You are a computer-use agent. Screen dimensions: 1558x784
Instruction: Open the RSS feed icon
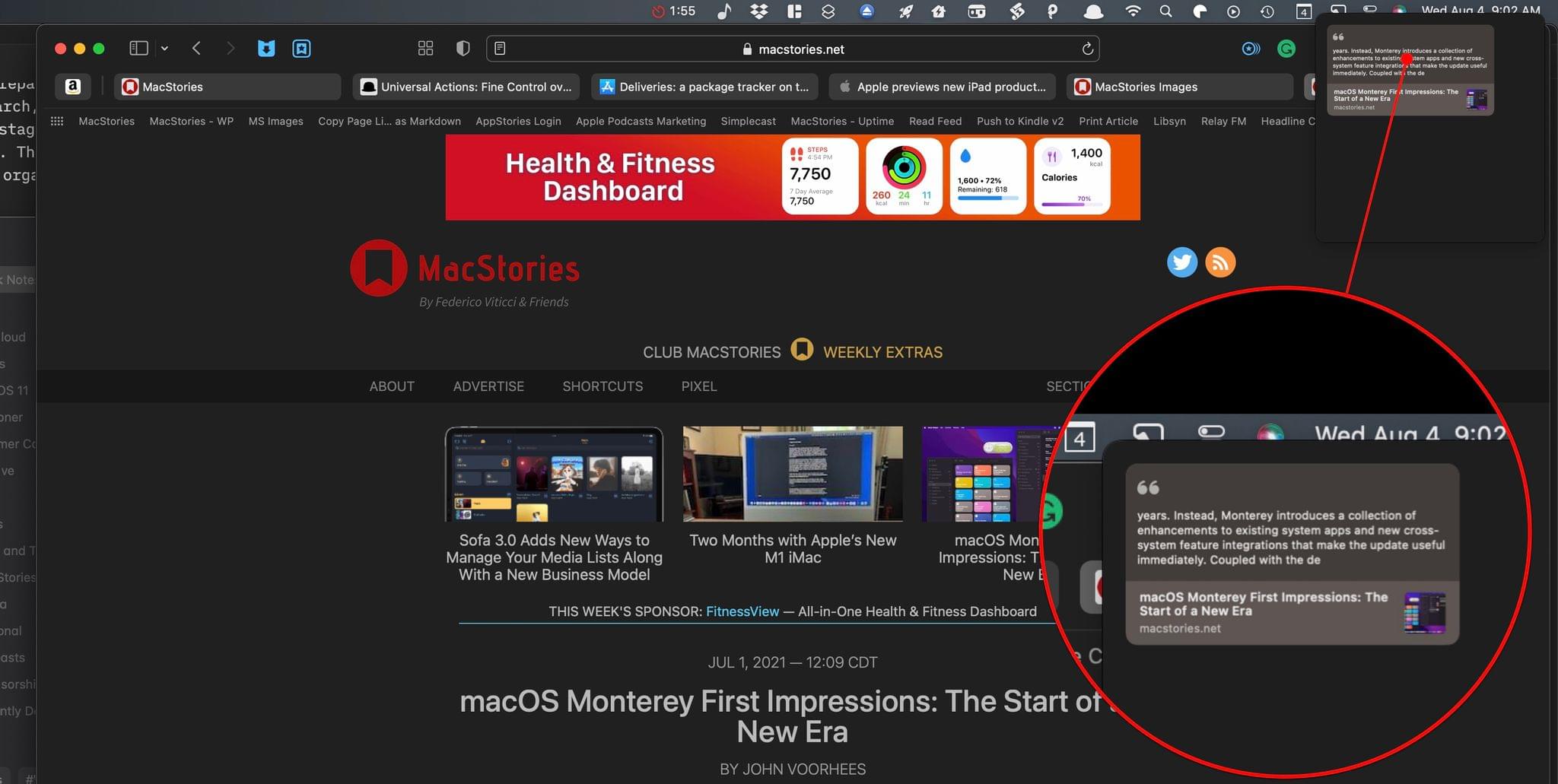pos(1220,262)
